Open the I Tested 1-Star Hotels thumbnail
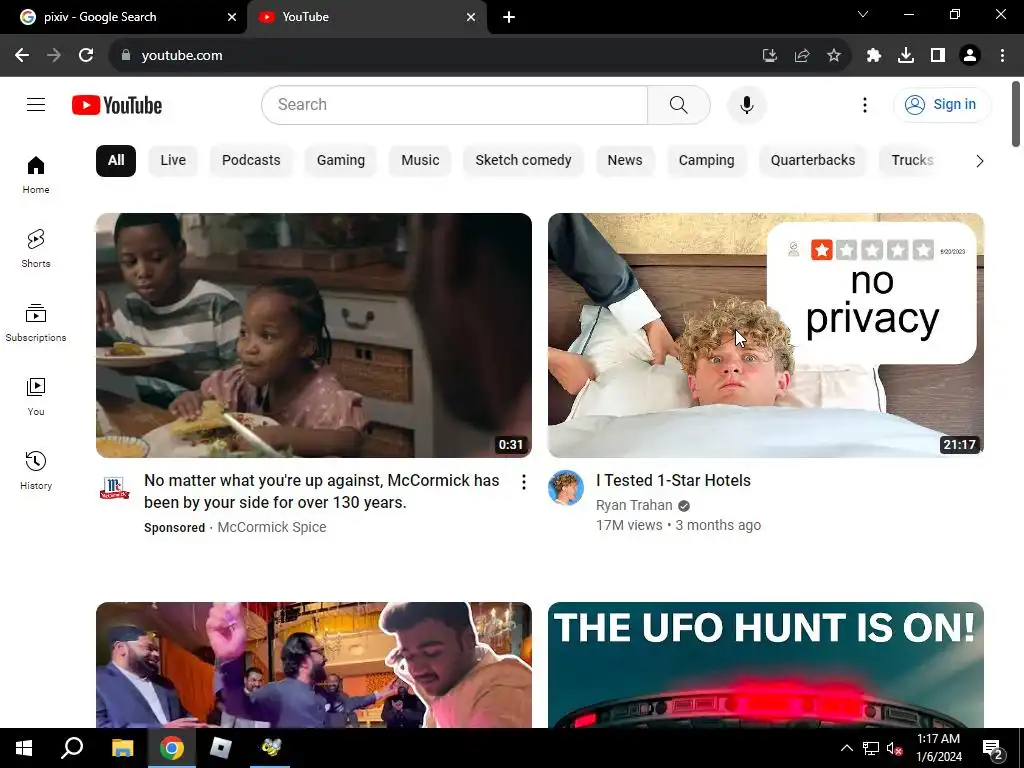The width and height of the screenshot is (1024, 768). coord(765,335)
